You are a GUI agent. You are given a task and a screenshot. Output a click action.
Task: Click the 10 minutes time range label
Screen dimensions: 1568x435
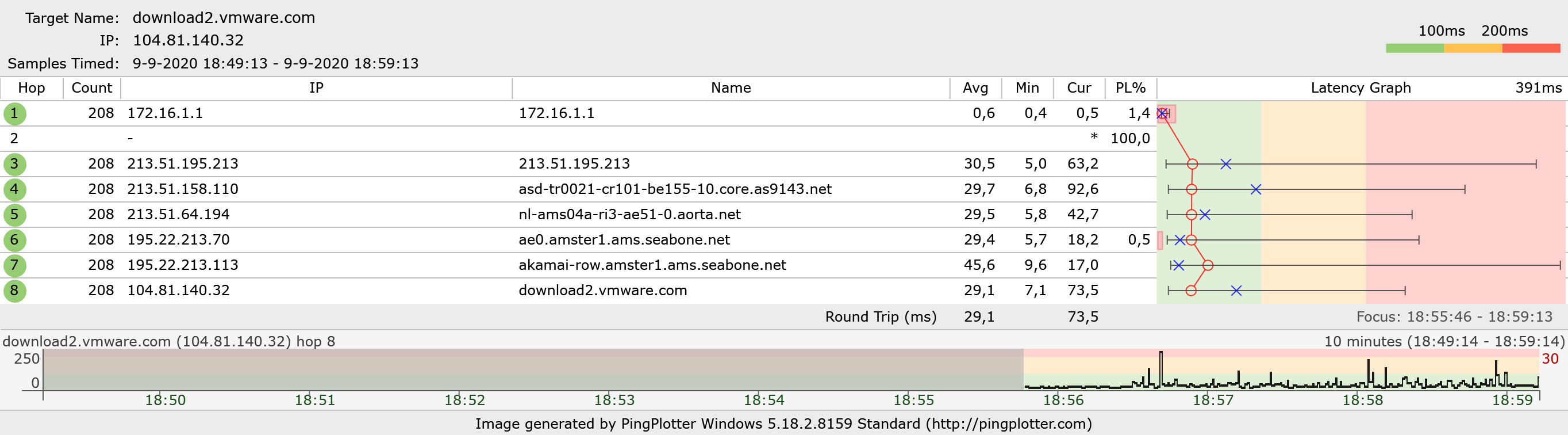(1444, 342)
